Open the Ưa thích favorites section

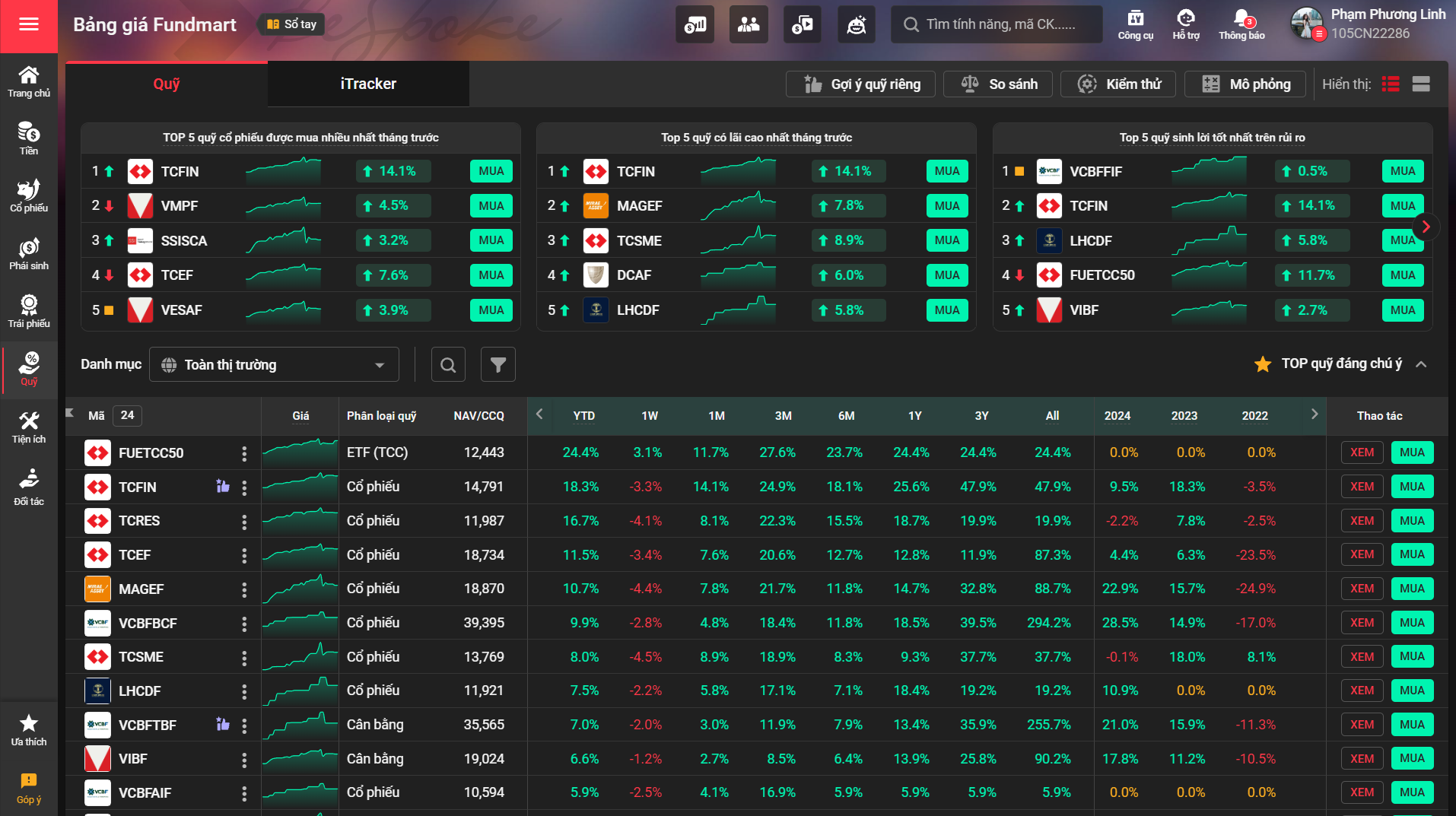tap(29, 730)
